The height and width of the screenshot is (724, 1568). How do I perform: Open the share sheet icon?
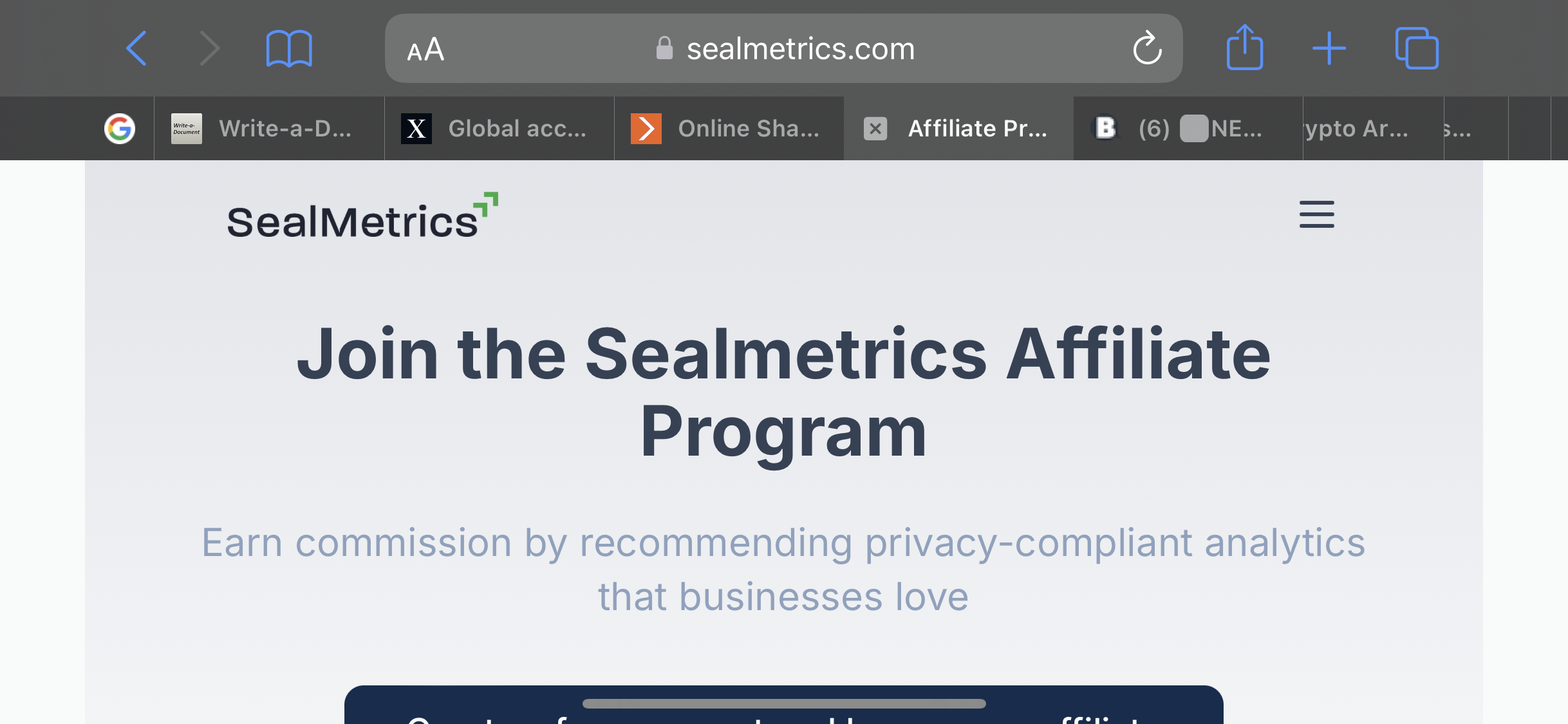click(1245, 47)
